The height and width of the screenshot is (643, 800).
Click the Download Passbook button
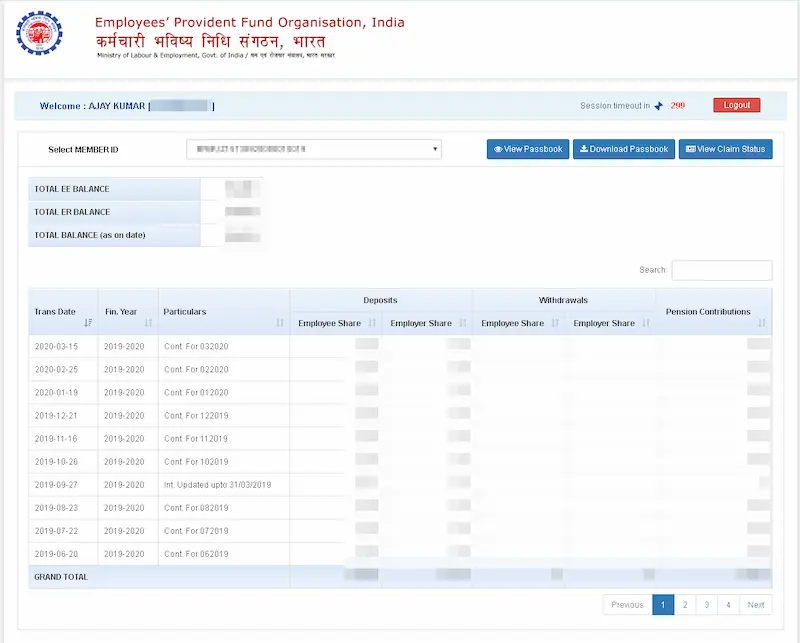623,149
